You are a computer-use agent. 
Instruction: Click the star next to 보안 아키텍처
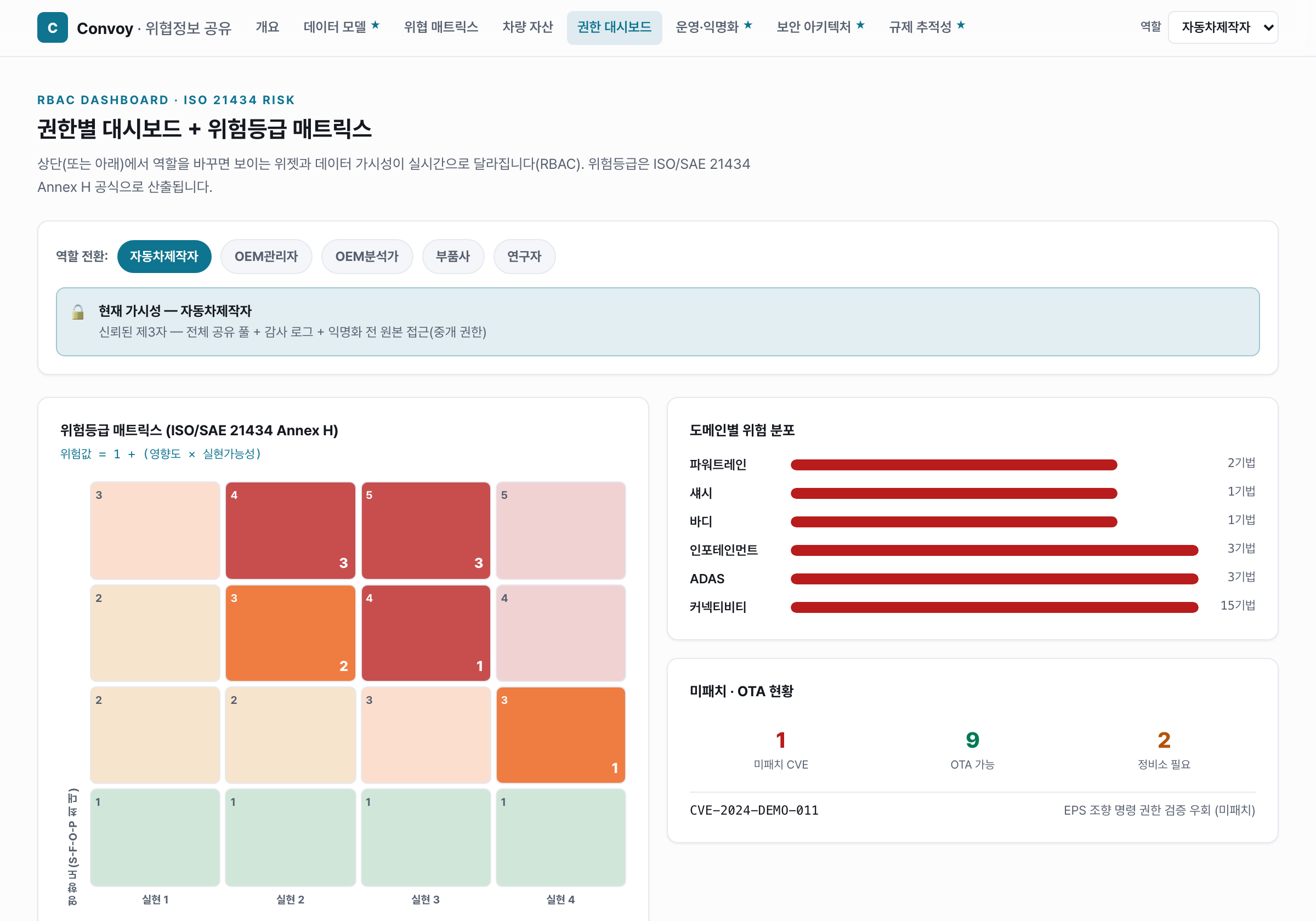(860, 25)
